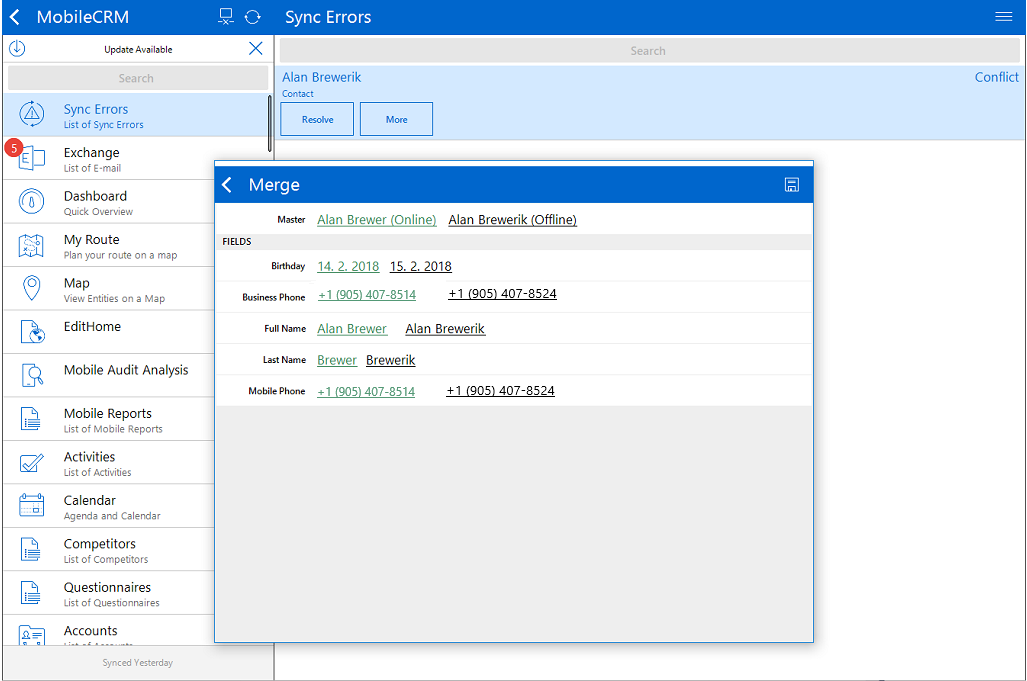Click the Accounts card icon
The image size is (1027, 681).
31,635
